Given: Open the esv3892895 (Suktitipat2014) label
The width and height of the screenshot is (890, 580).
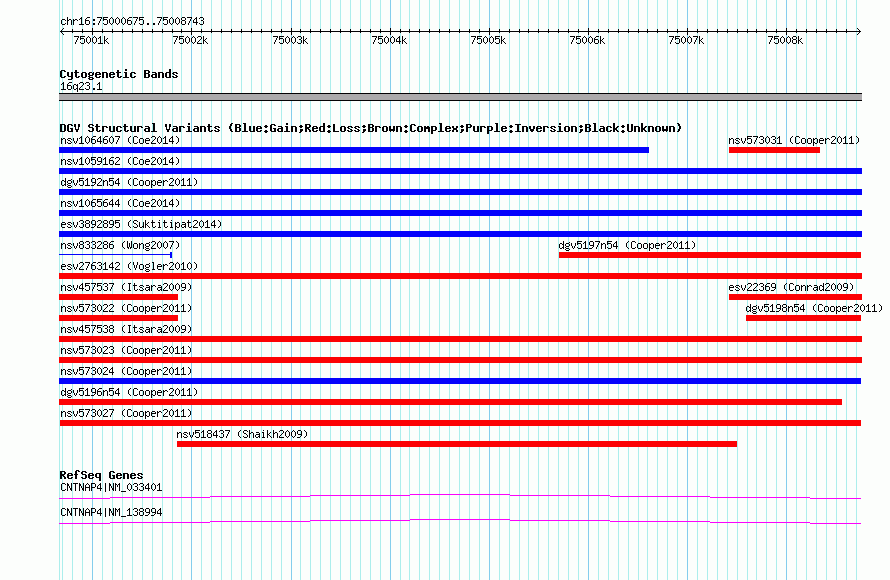Looking at the screenshot, I should 141,224.
